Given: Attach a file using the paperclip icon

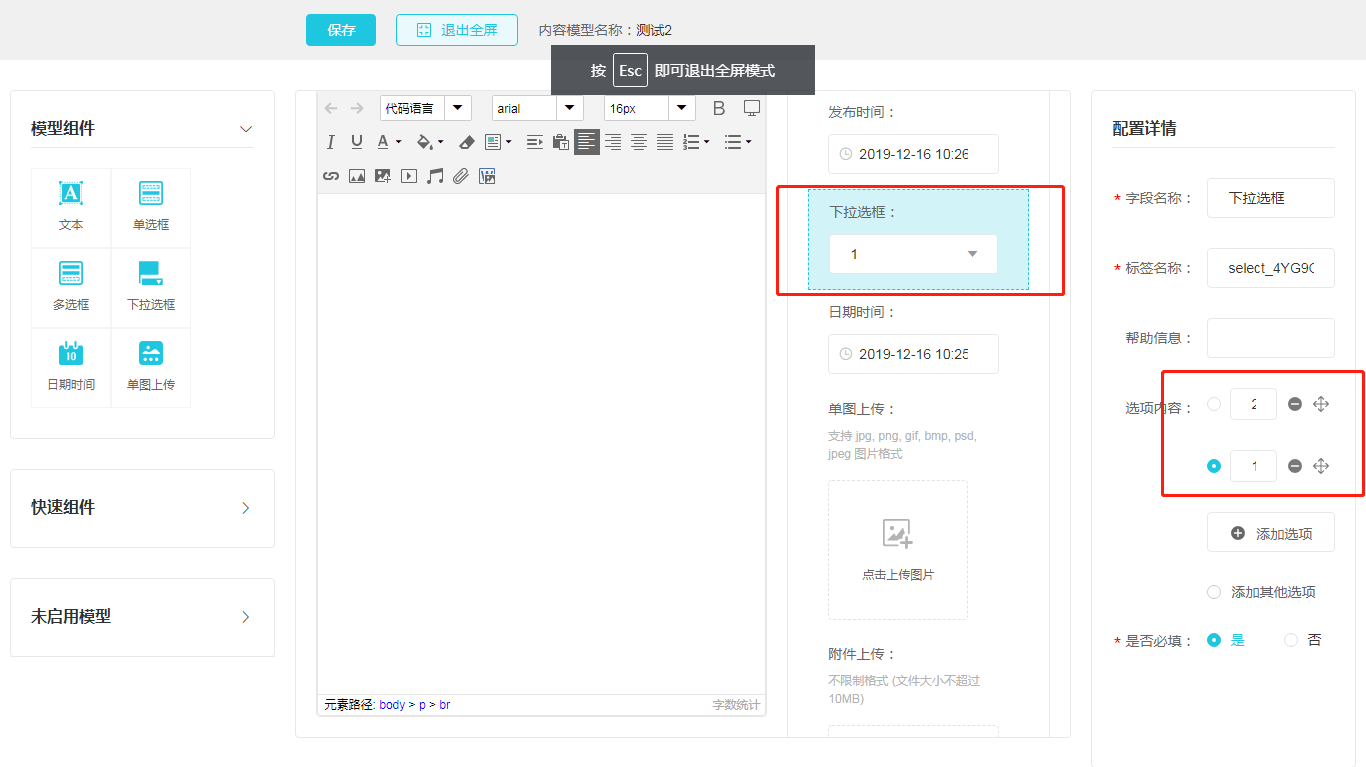Looking at the screenshot, I should [460, 176].
